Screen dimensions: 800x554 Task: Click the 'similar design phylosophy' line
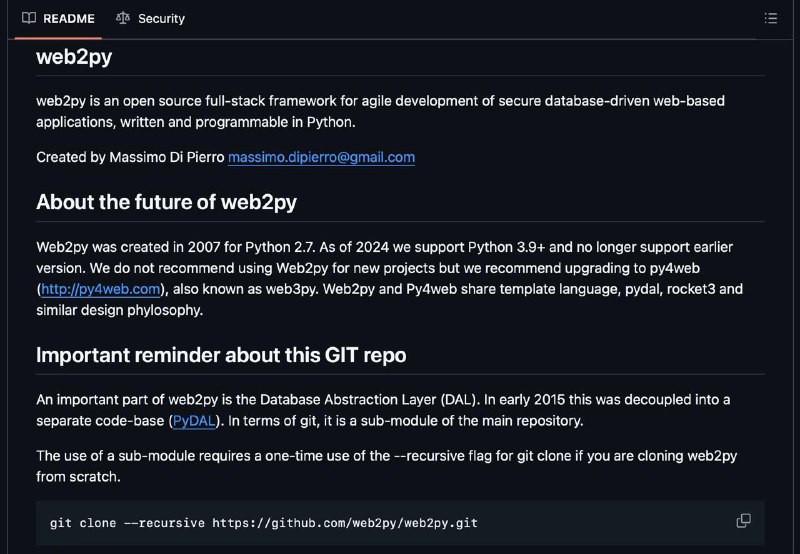point(119,310)
